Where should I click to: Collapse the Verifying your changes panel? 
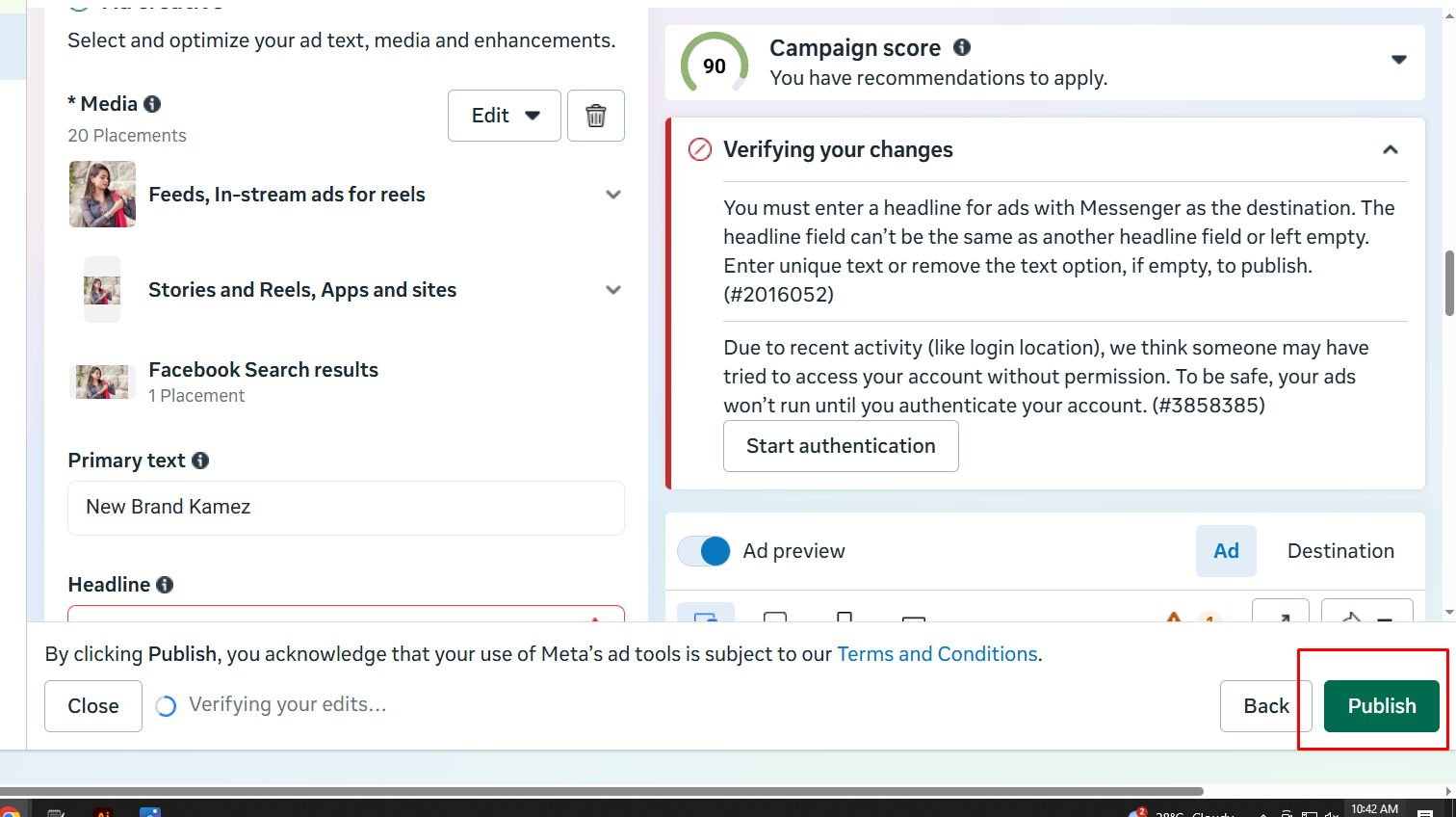coord(1390,149)
